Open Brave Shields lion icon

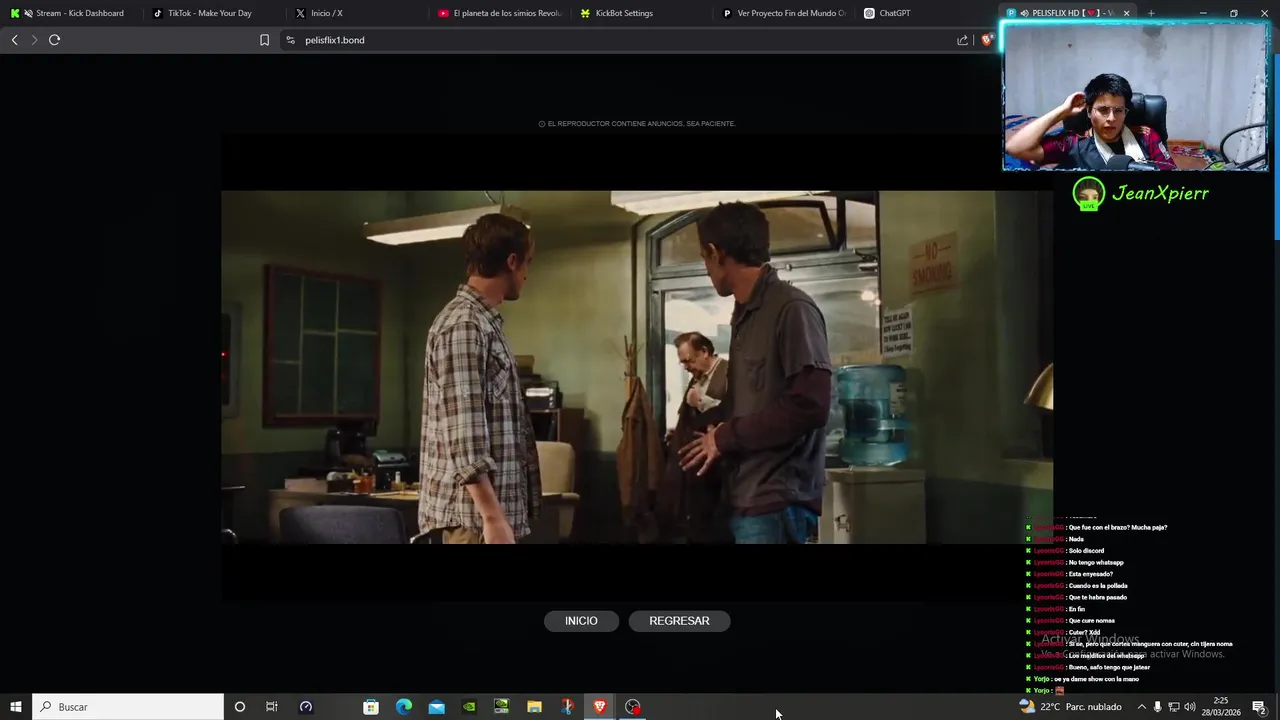pyautogui.click(x=987, y=40)
